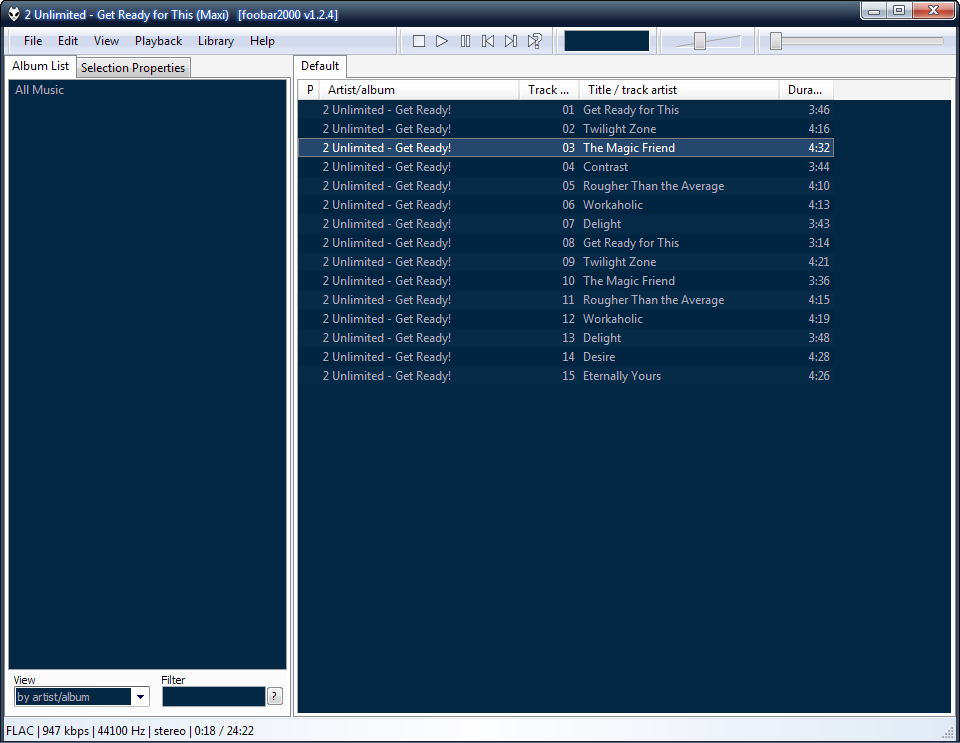Select track 05 Rougher Than the Average
The width and height of the screenshot is (960, 743).
click(566, 186)
